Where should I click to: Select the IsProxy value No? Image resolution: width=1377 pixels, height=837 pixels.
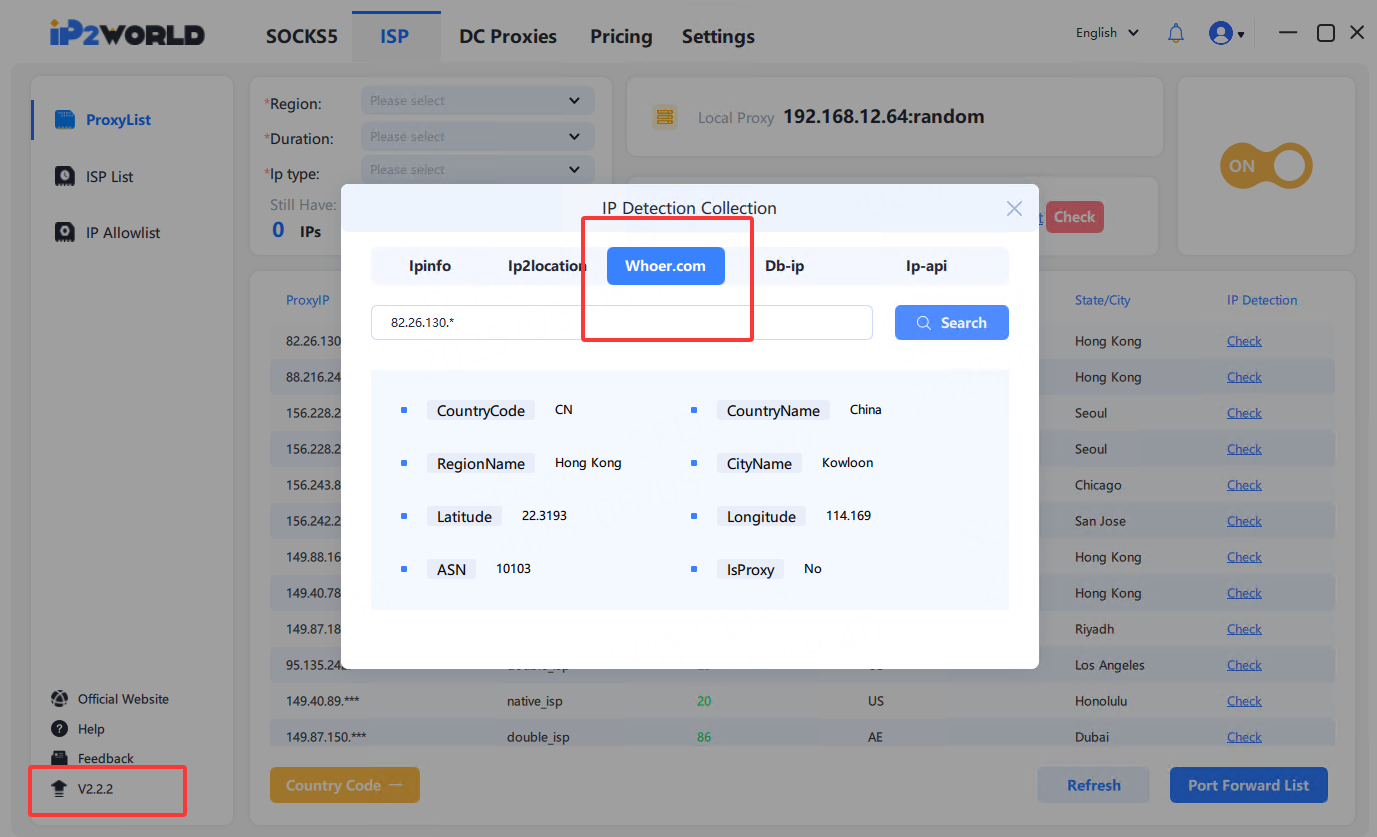pos(813,569)
